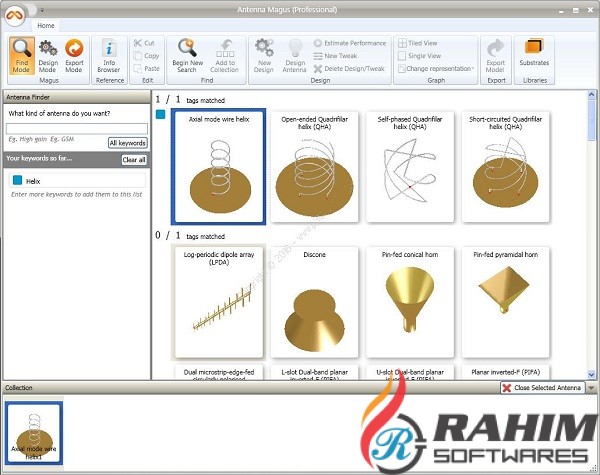Click the Antenna Finder panel header
Screen dimensions: 600x475
click(x=77, y=97)
